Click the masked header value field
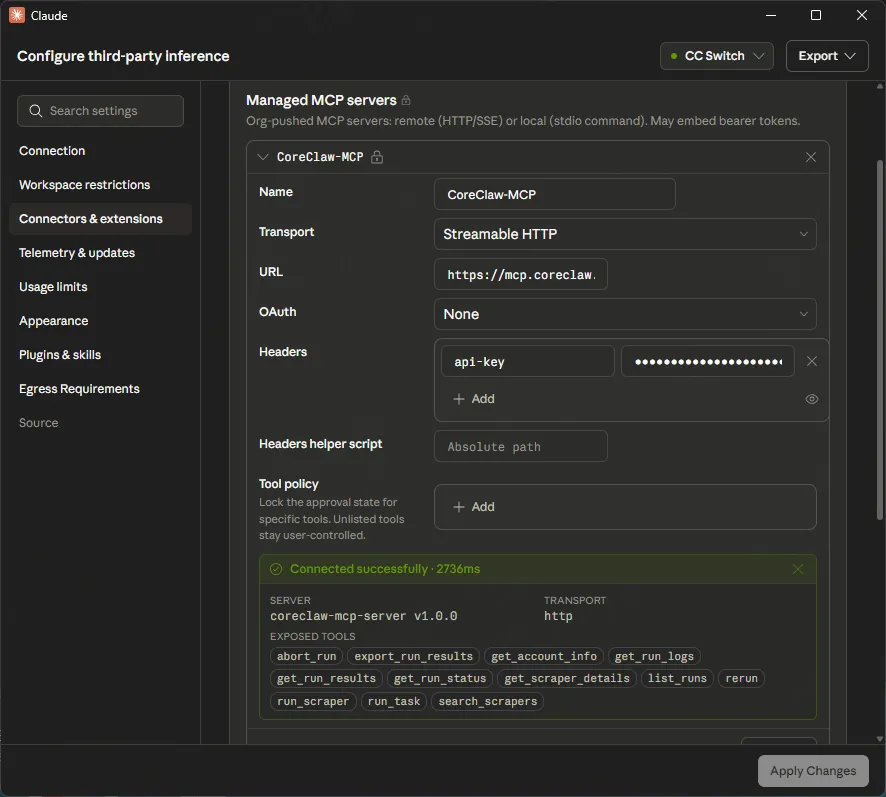The height and width of the screenshot is (797, 886). pyautogui.click(x=707, y=361)
